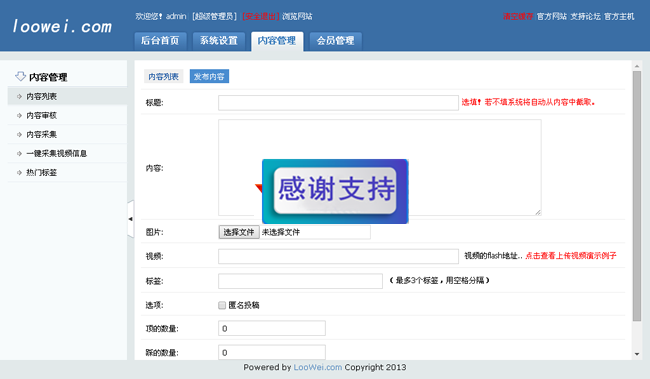The height and width of the screenshot is (379, 650).
Task: Open the 支持论坛 link
Action: click(x=585, y=16)
